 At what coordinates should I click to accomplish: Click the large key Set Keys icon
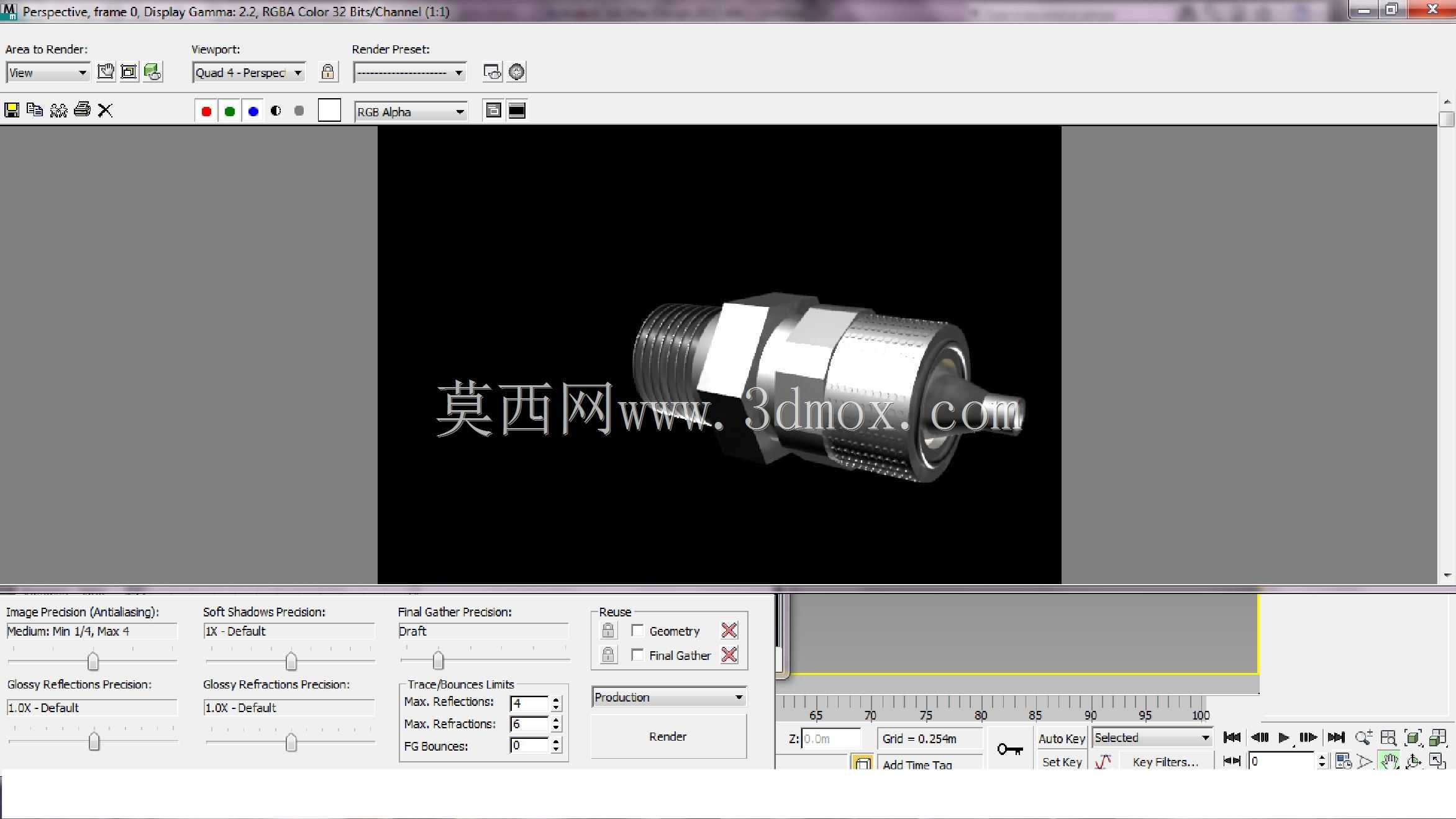coord(1010,749)
